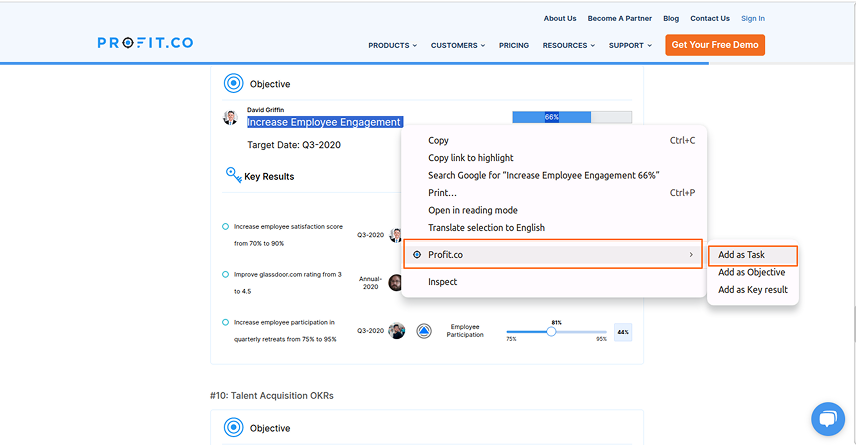Viewport: 856px width, 445px height.
Task: Click the Objective icon under Talent Acquisition
Action: [234, 427]
